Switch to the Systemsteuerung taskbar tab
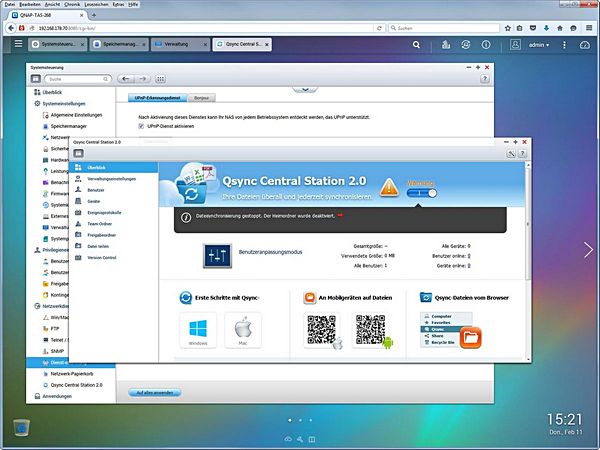Screen dimensions: 600x450 (x=57, y=44)
